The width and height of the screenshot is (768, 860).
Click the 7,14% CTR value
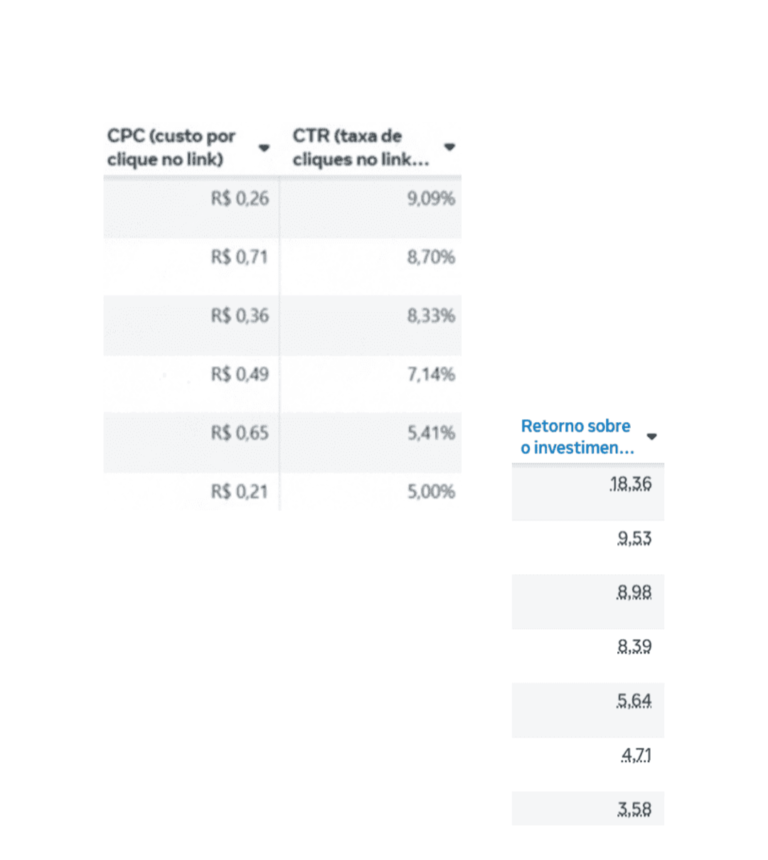pos(431,374)
